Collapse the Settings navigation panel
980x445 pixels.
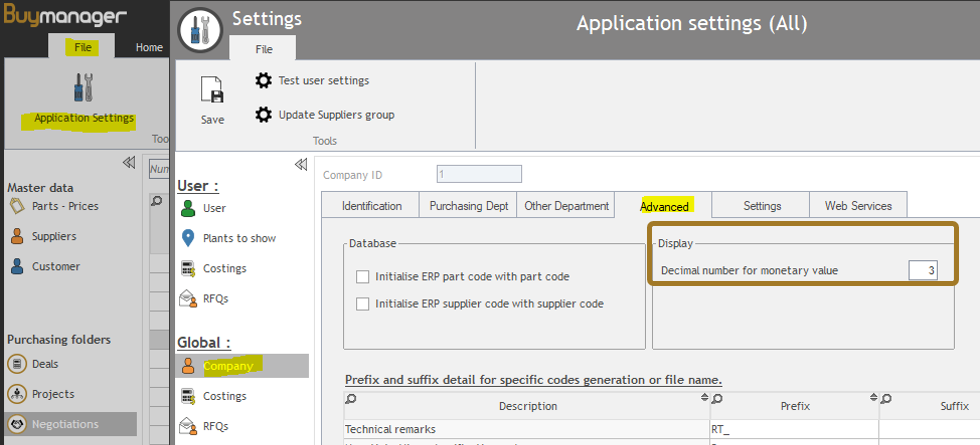pyautogui.click(x=301, y=165)
